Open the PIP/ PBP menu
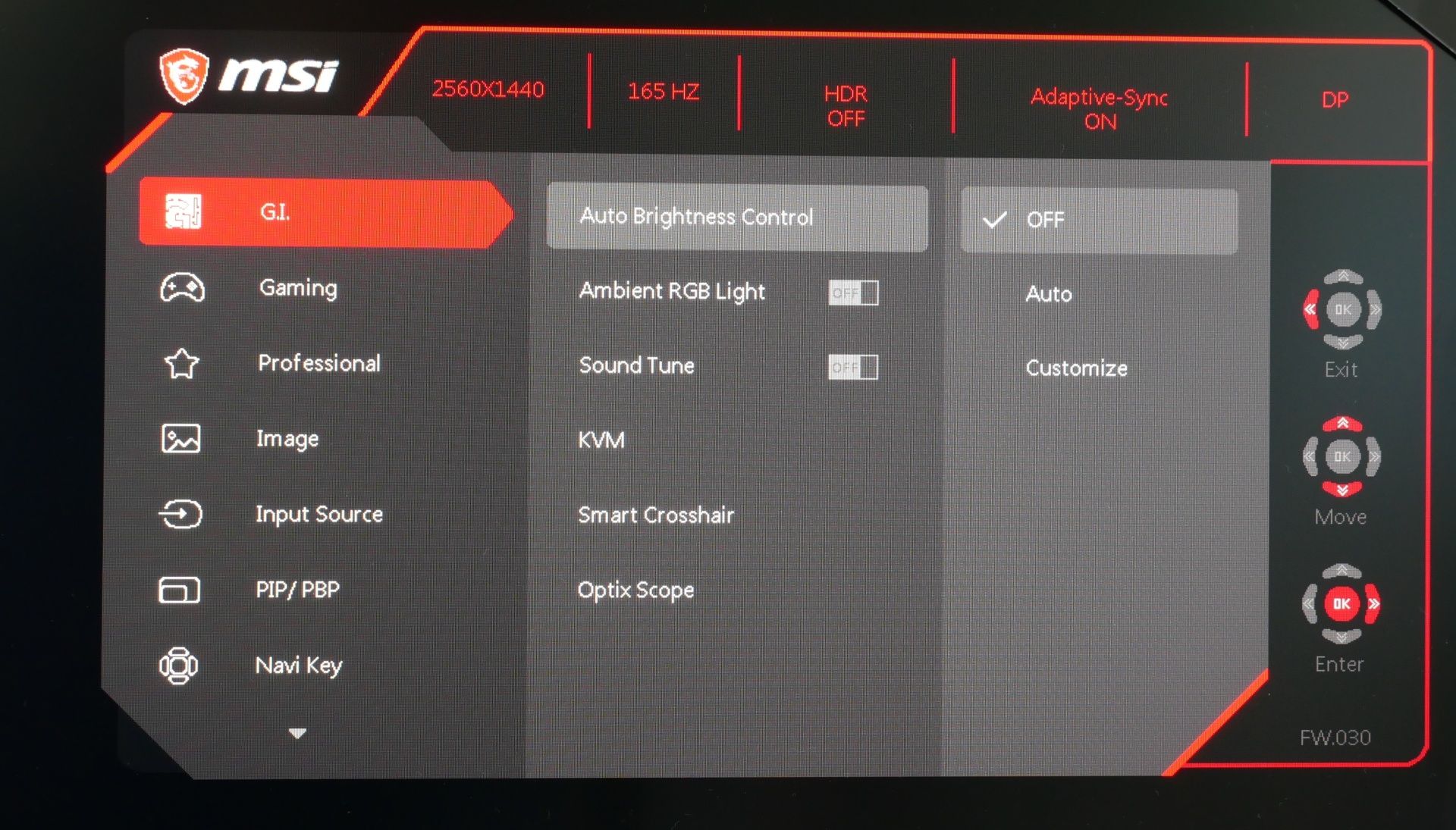Screen dimensions: 1456x830 click(x=297, y=589)
